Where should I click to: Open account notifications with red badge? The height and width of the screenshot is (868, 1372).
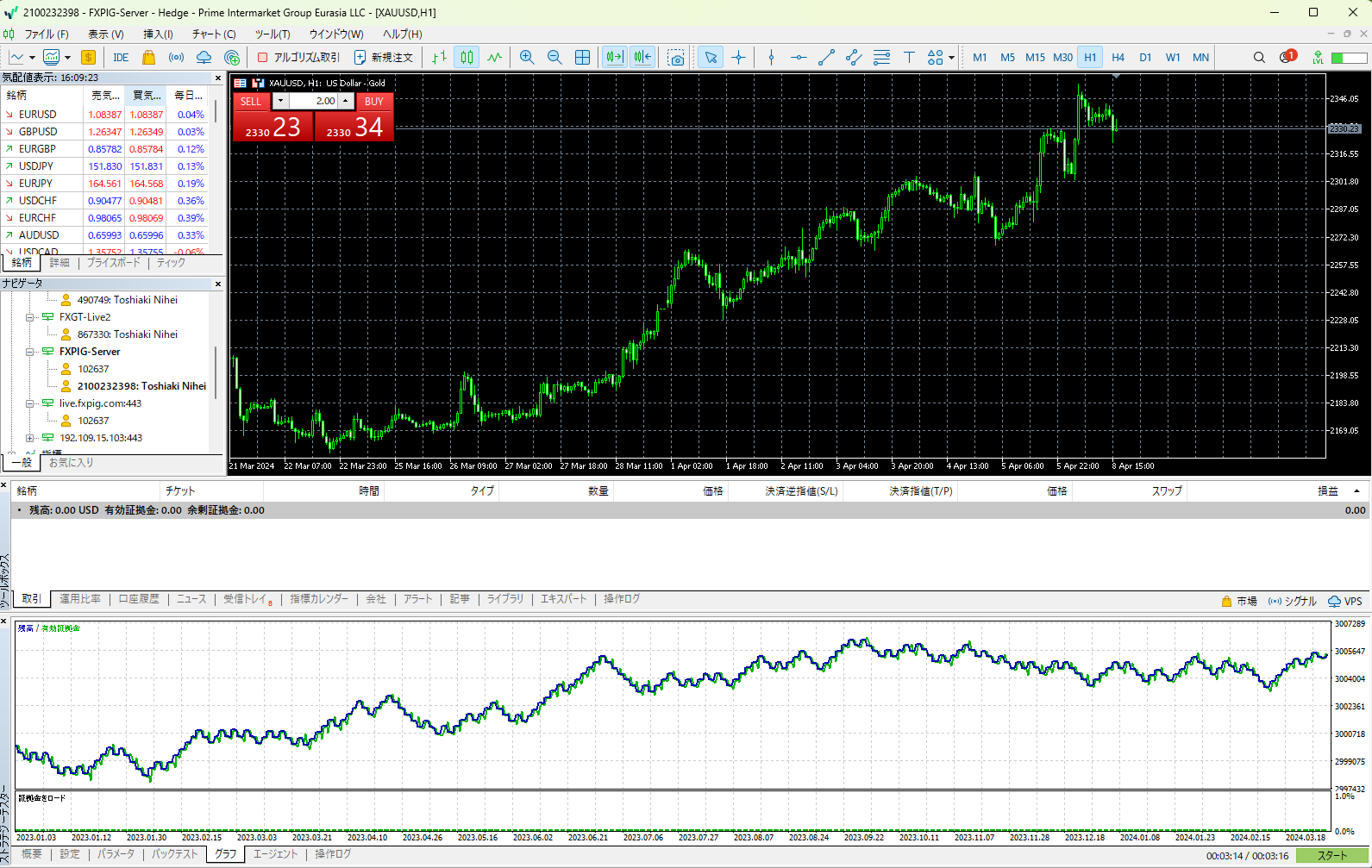1287,57
